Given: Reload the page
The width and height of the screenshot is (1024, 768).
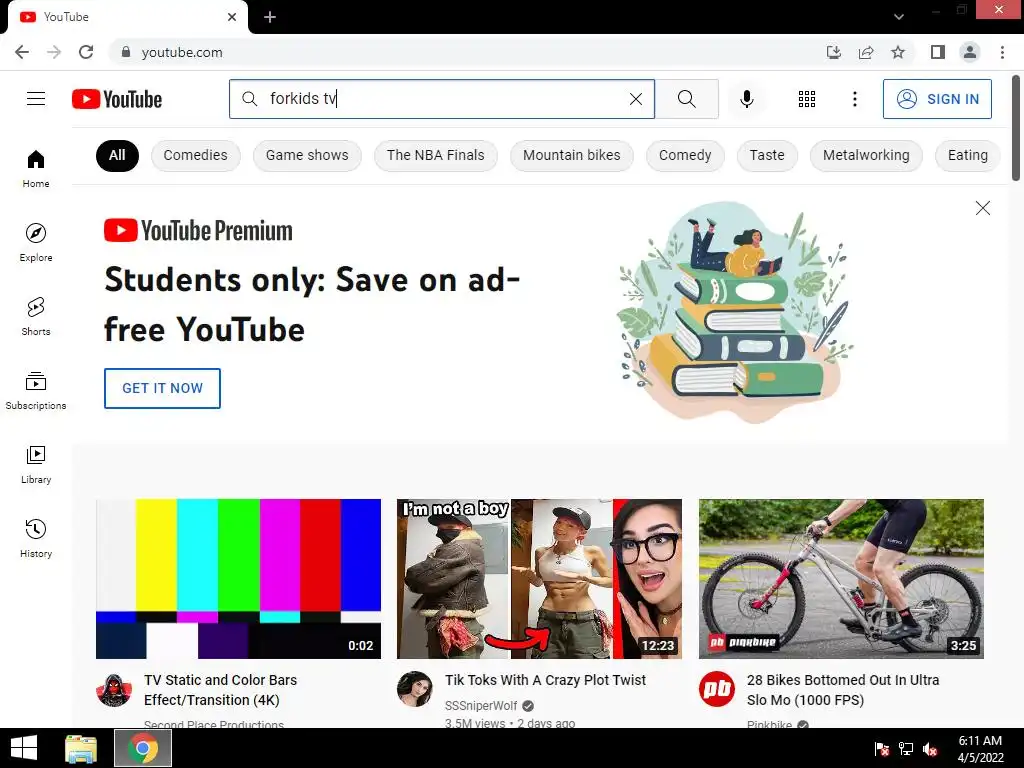Looking at the screenshot, I should click(x=86, y=52).
